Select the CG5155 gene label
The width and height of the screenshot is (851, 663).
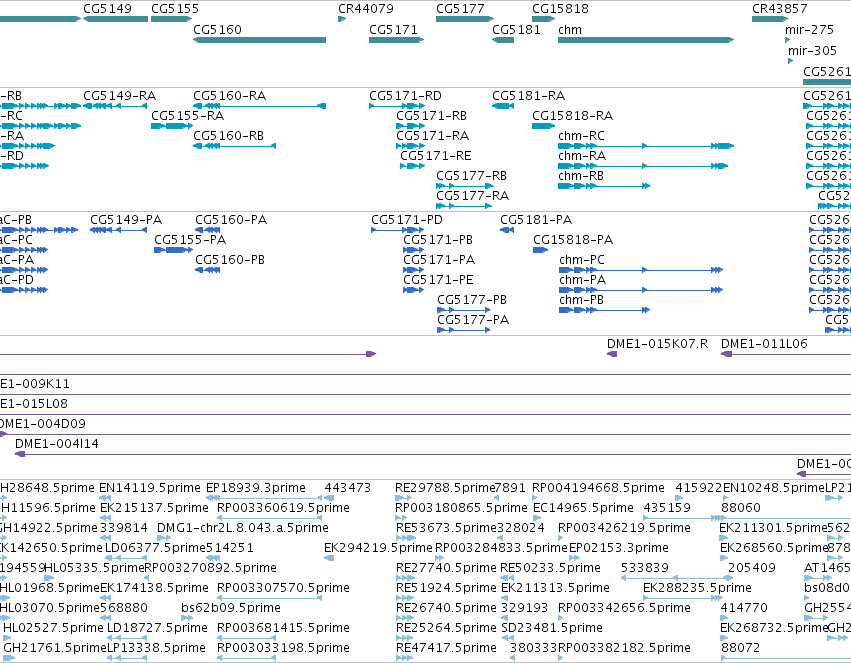(175, 9)
